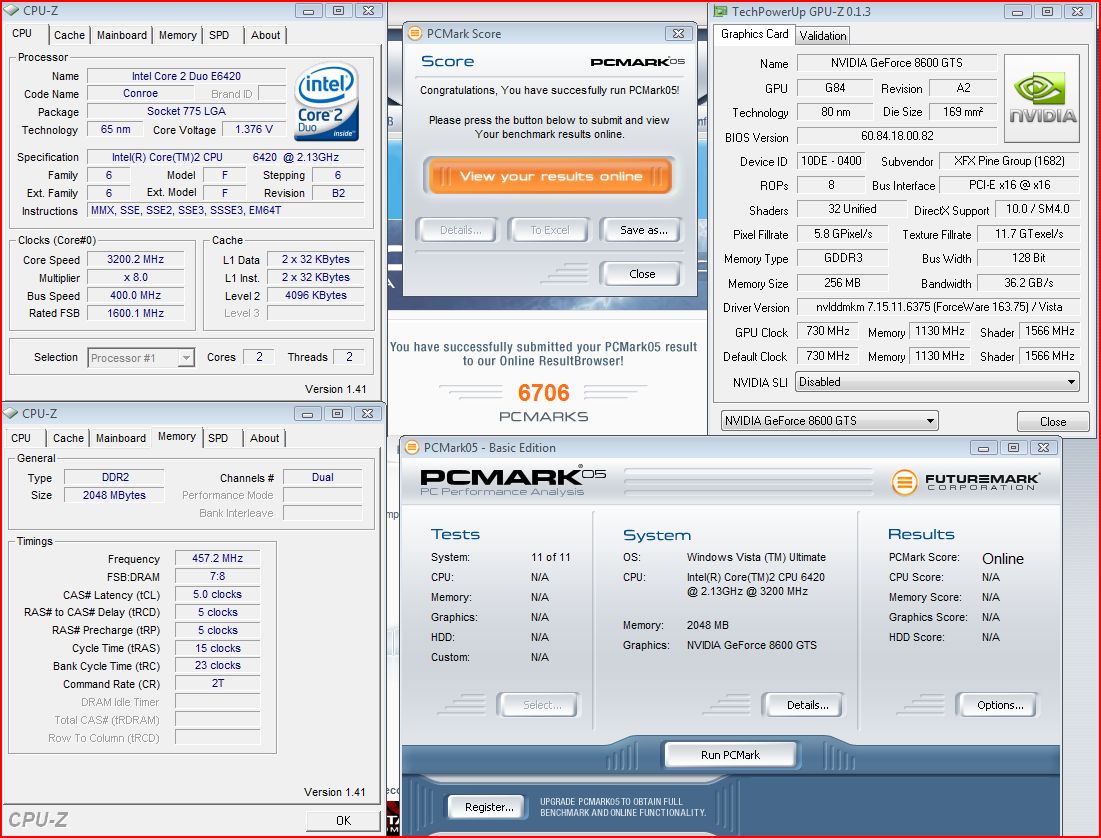Screen dimensions: 1101x838
Task: Click FSB:DRAM ratio value 7:8
Action: (218, 577)
